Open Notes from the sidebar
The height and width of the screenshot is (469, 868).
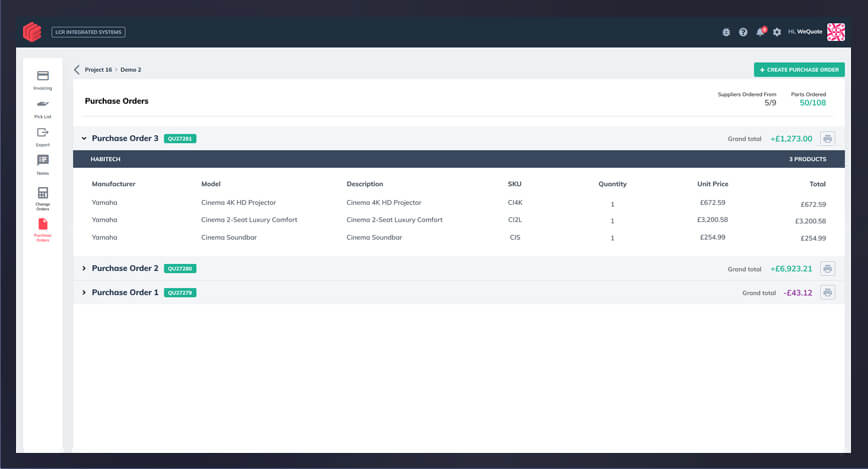tap(42, 163)
